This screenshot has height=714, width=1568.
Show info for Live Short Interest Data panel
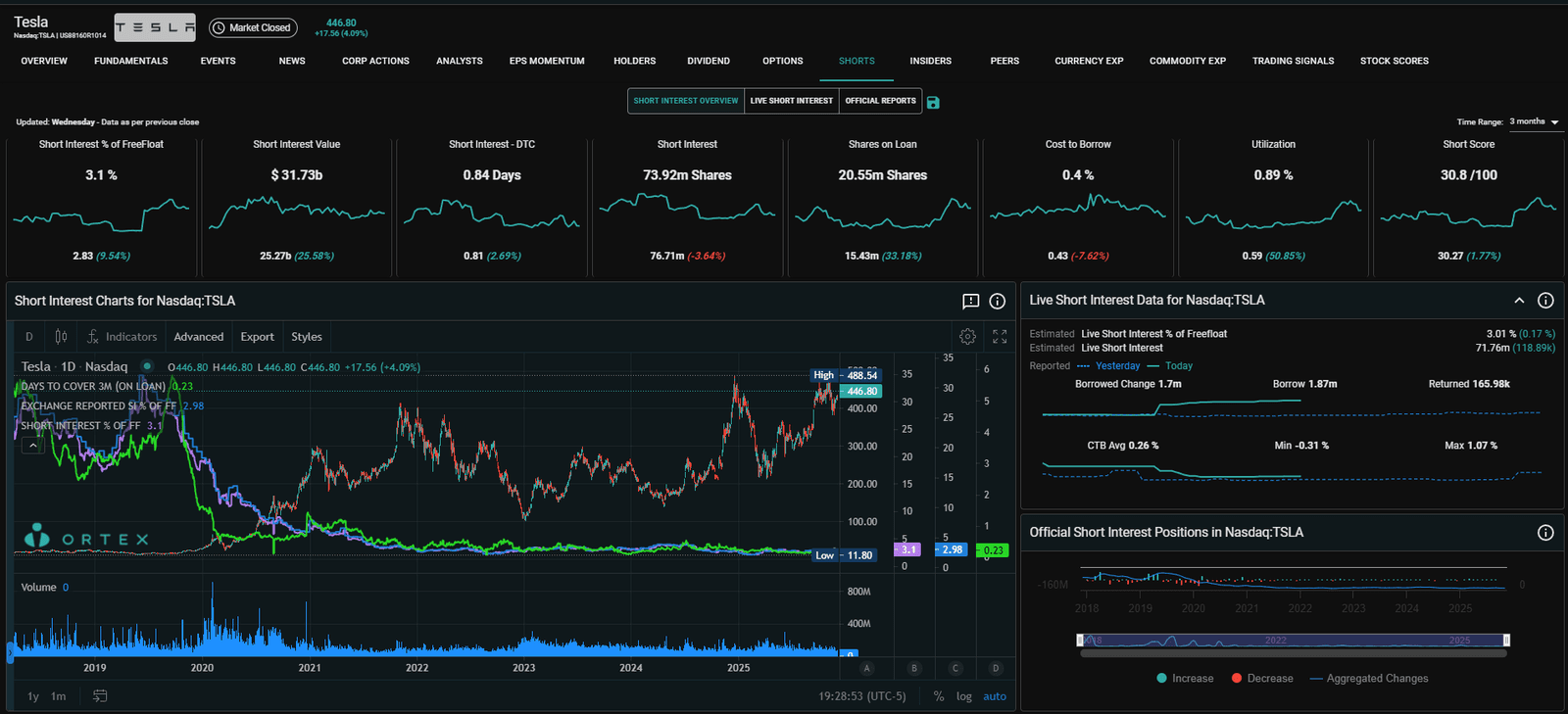click(x=1545, y=301)
